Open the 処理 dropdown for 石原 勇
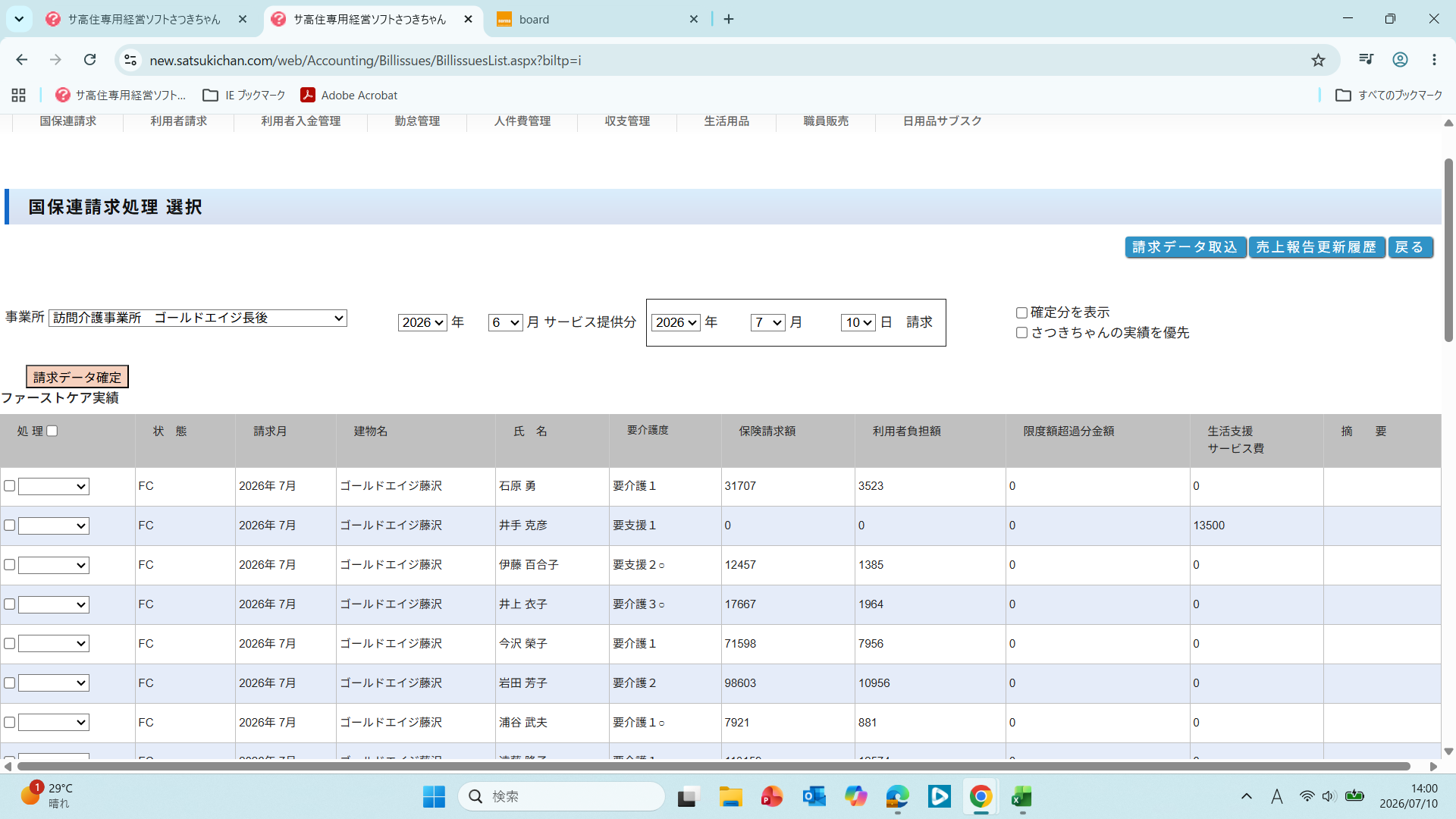Image resolution: width=1456 pixels, height=819 pixels. pyautogui.click(x=54, y=486)
